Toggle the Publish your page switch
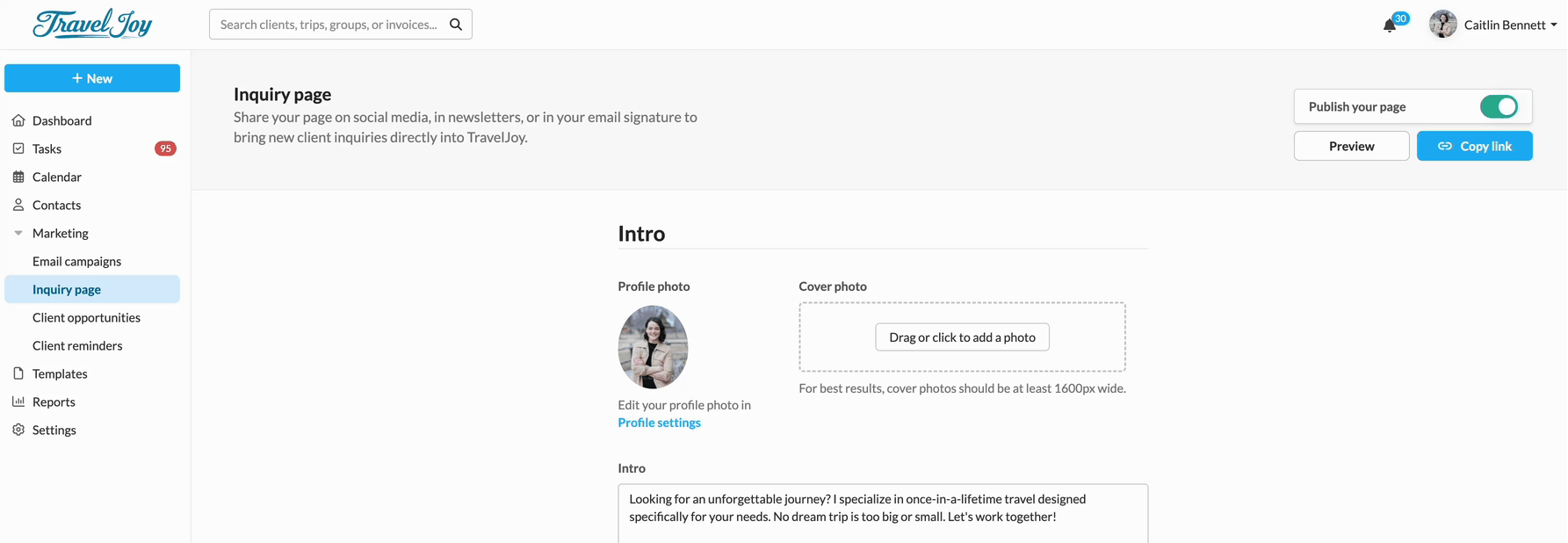The width and height of the screenshot is (1568, 543). [x=1498, y=106]
